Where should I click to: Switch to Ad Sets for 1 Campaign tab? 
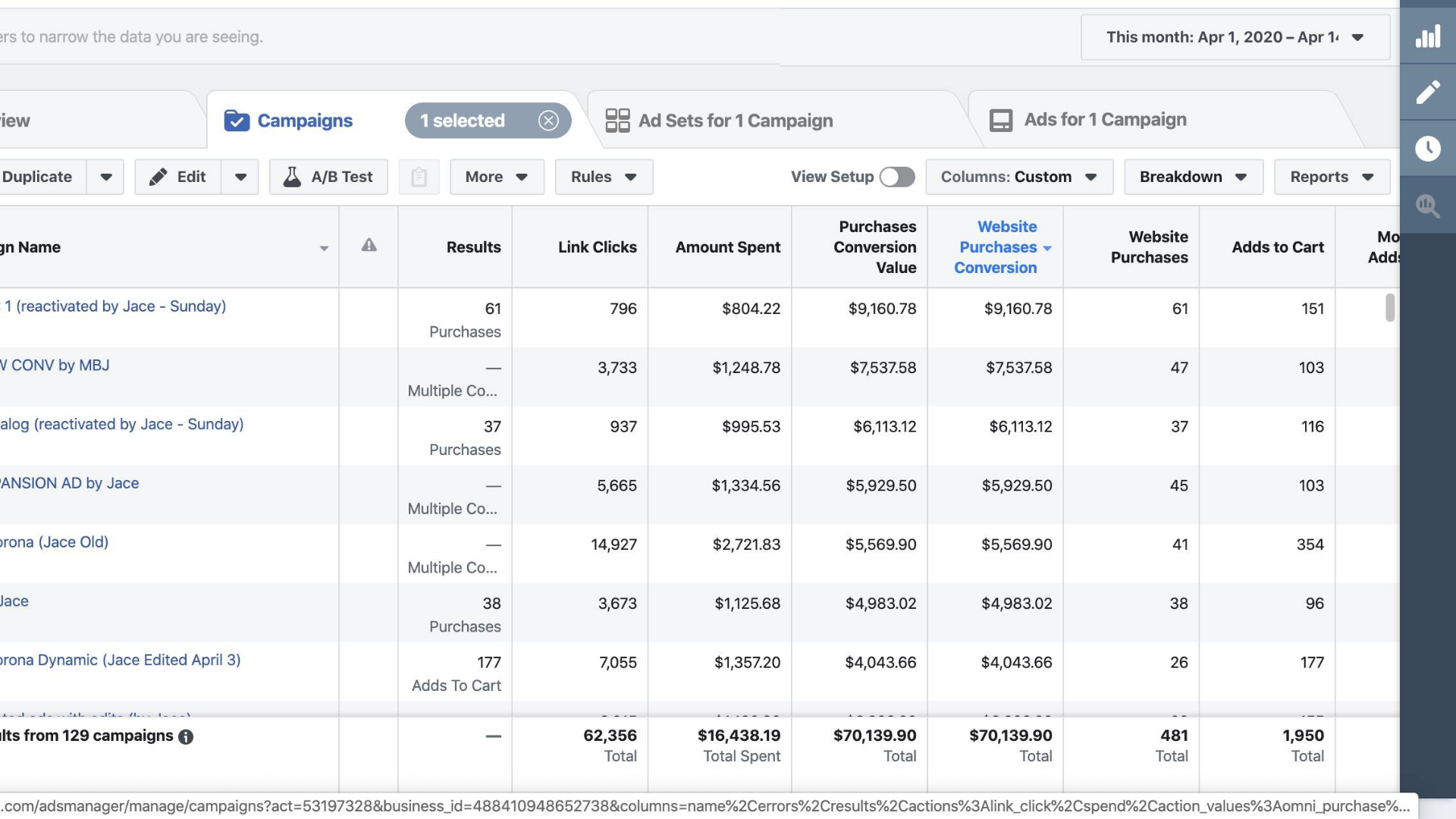click(735, 121)
